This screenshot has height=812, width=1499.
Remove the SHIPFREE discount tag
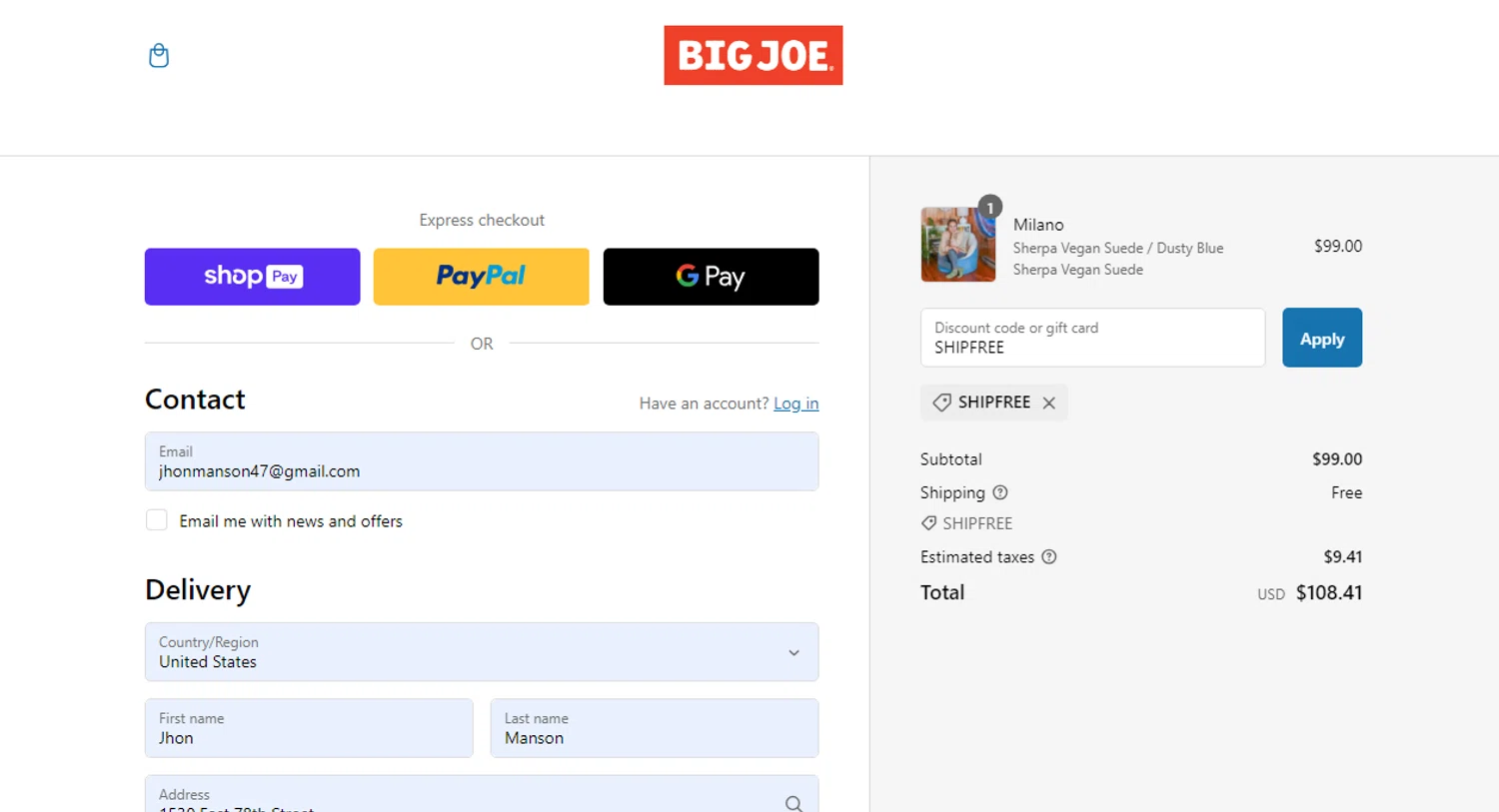pyautogui.click(x=1048, y=403)
